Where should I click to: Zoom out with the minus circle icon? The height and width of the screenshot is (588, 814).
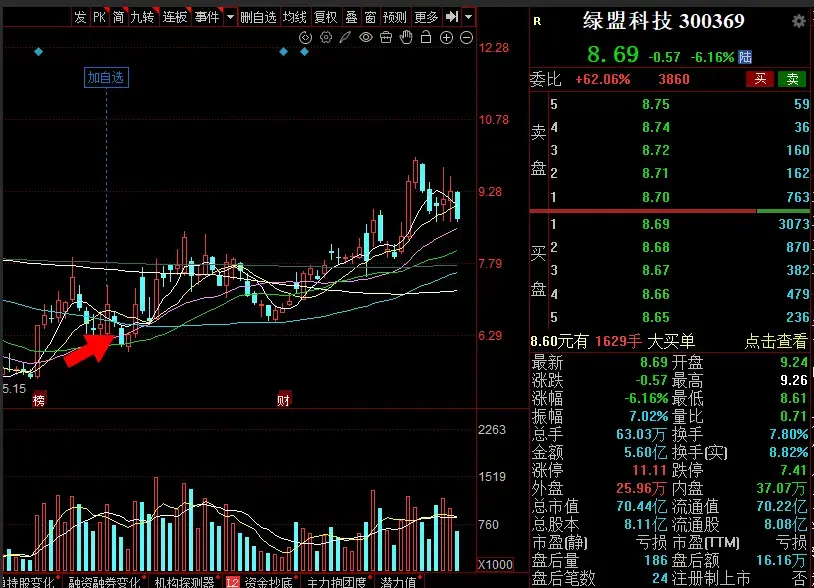[x=467, y=37]
